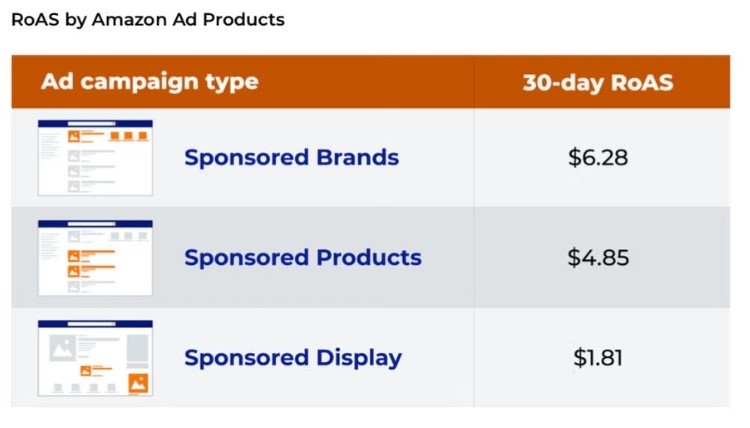This screenshot has width=750, height=428.
Task: Click small orange ad in Sponsored Display thumbnail
Action: pyautogui.click(x=96, y=371)
